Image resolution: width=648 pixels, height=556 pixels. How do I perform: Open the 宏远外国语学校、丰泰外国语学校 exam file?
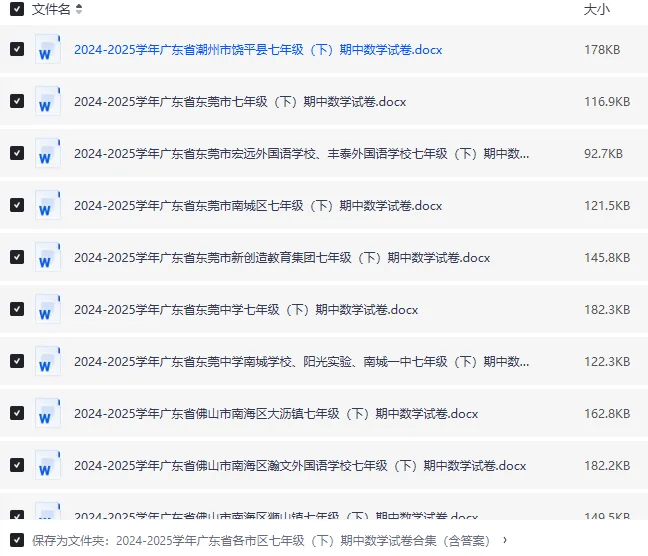pyautogui.click(x=302, y=154)
